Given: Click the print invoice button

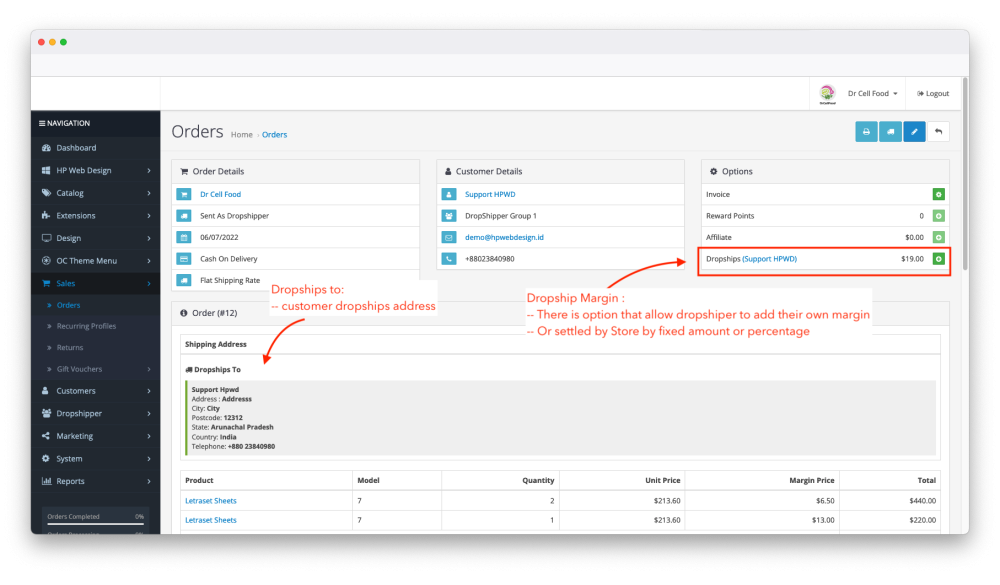Looking at the screenshot, I should 866,132.
